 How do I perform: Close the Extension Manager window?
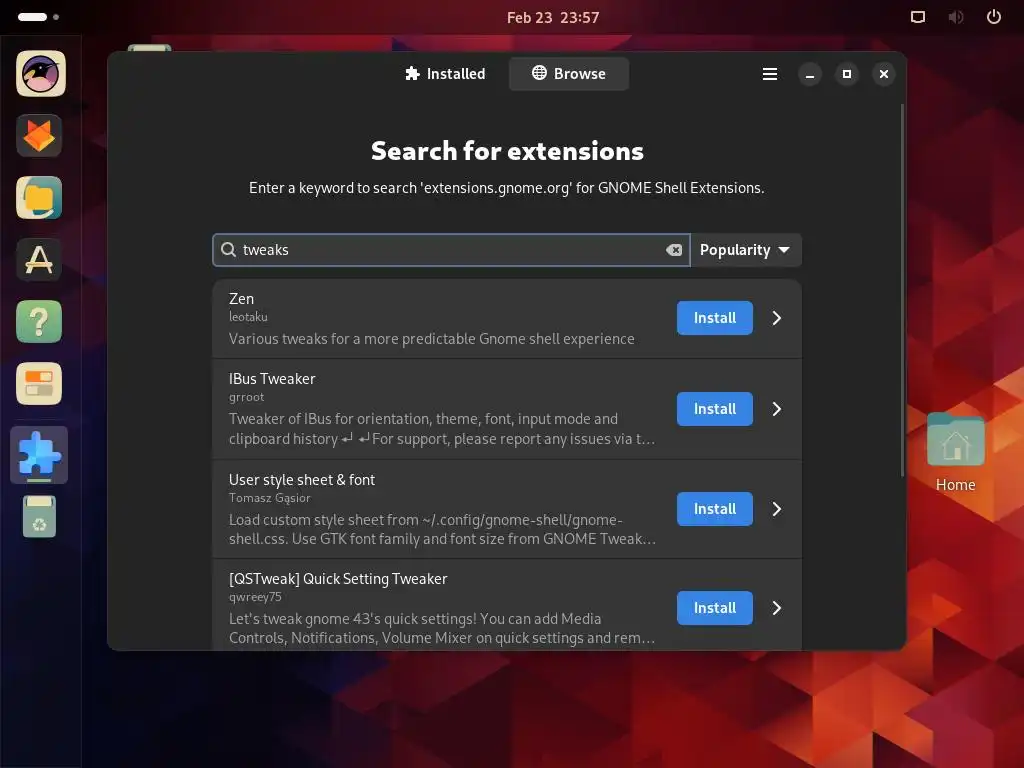[x=884, y=74]
